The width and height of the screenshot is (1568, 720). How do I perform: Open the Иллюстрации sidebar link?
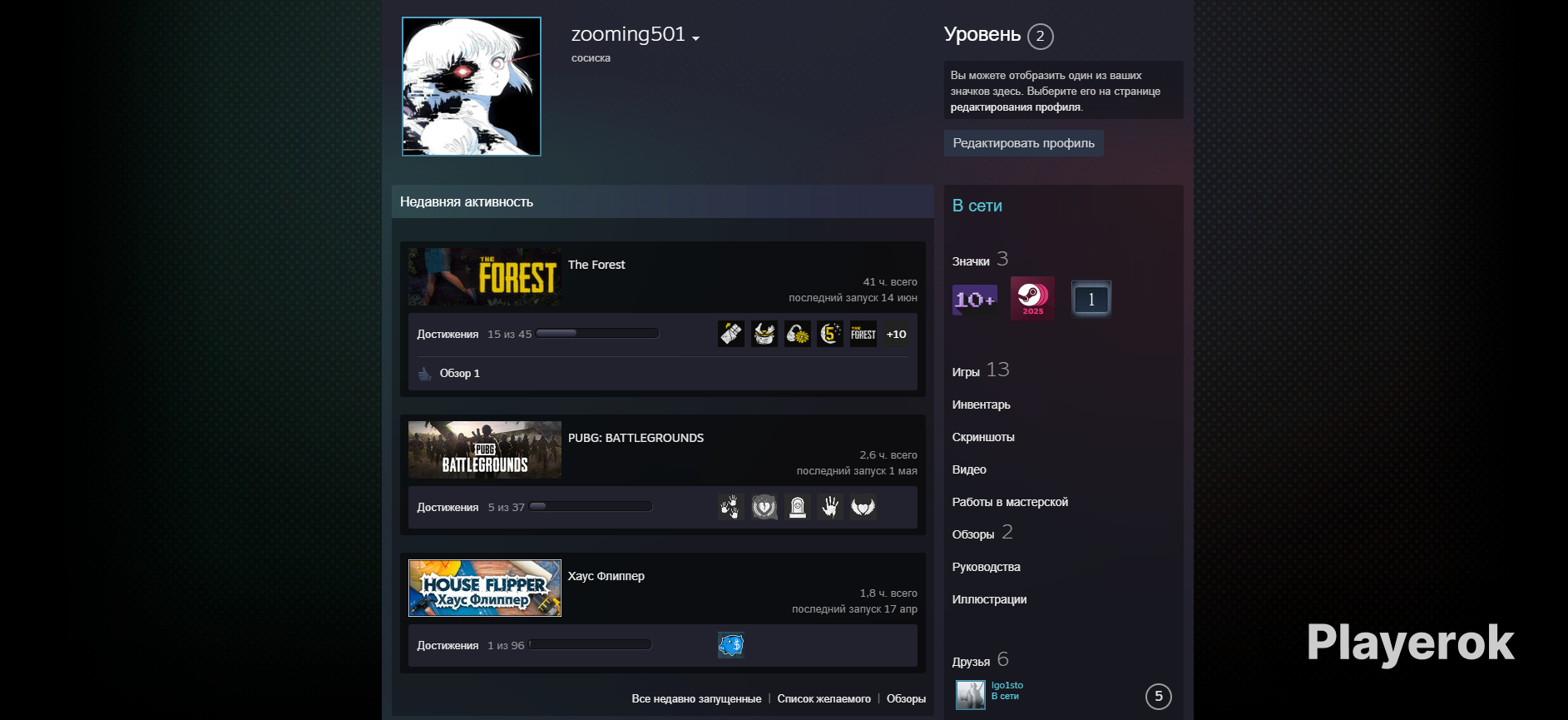(x=989, y=599)
